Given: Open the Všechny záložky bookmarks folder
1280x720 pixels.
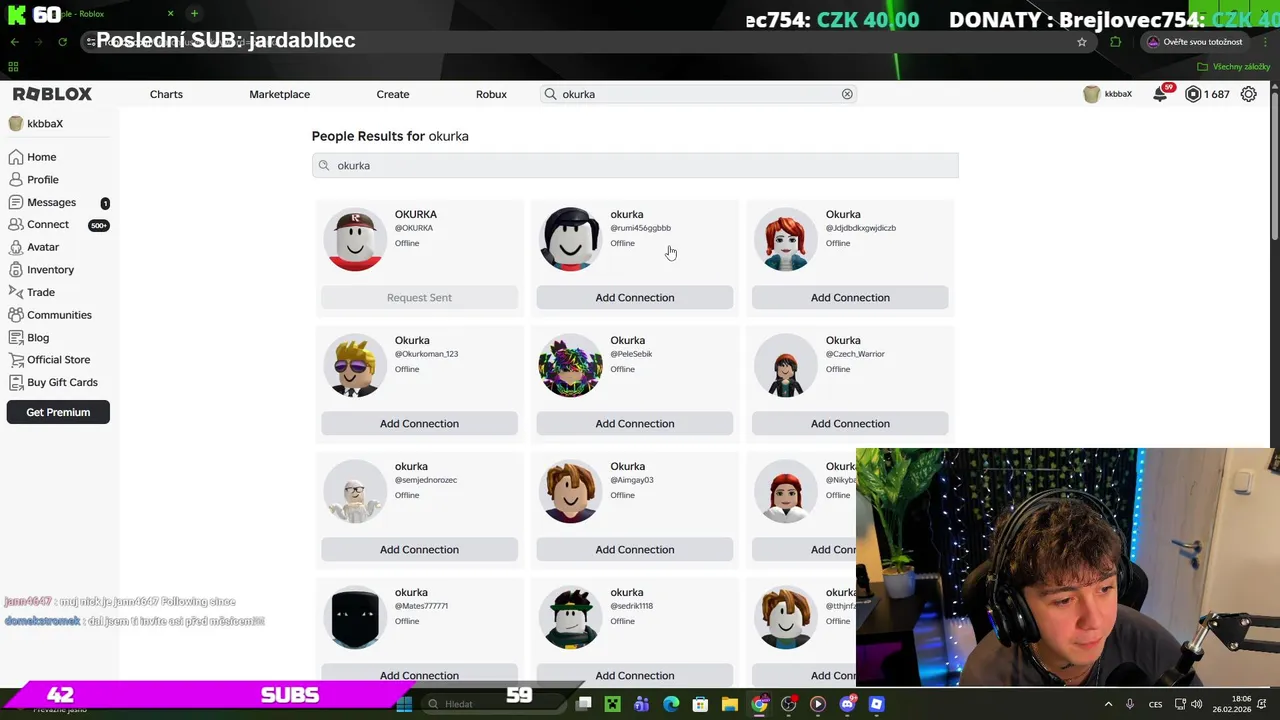Looking at the screenshot, I should coord(1234,67).
